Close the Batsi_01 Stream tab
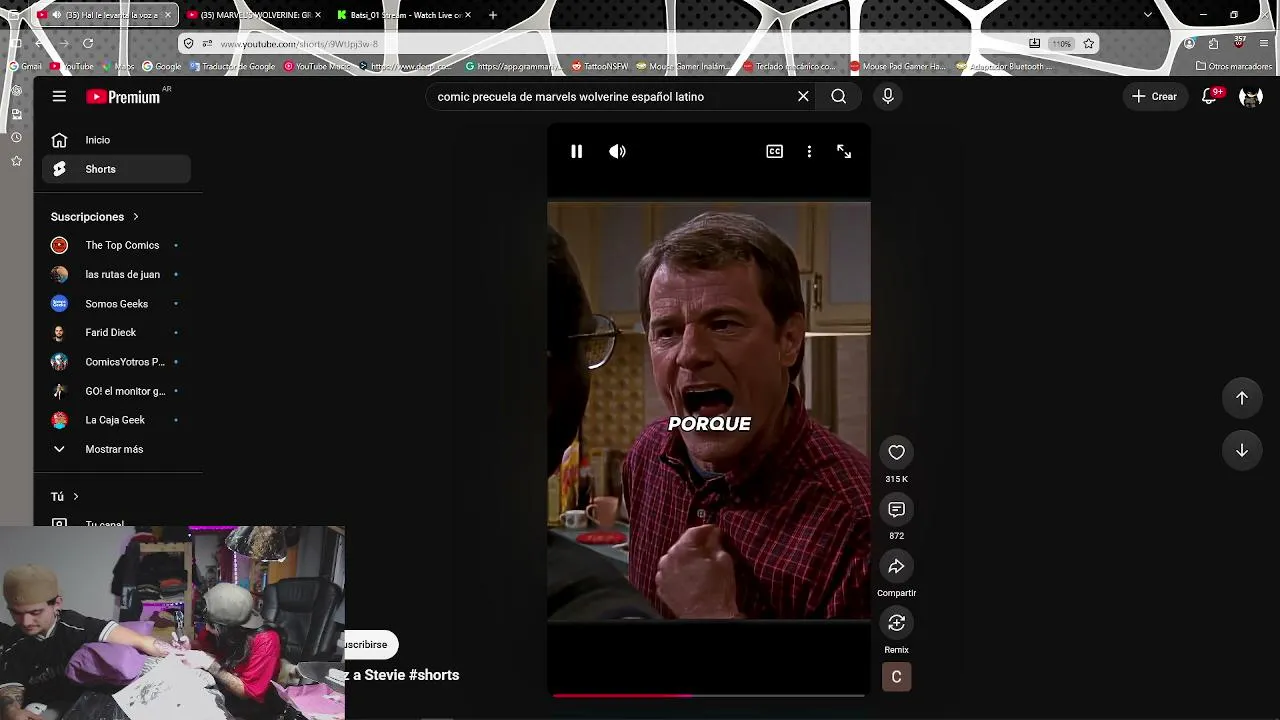Image resolution: width=1280 pixels, height=720 pixels. [x=468, y=15]
